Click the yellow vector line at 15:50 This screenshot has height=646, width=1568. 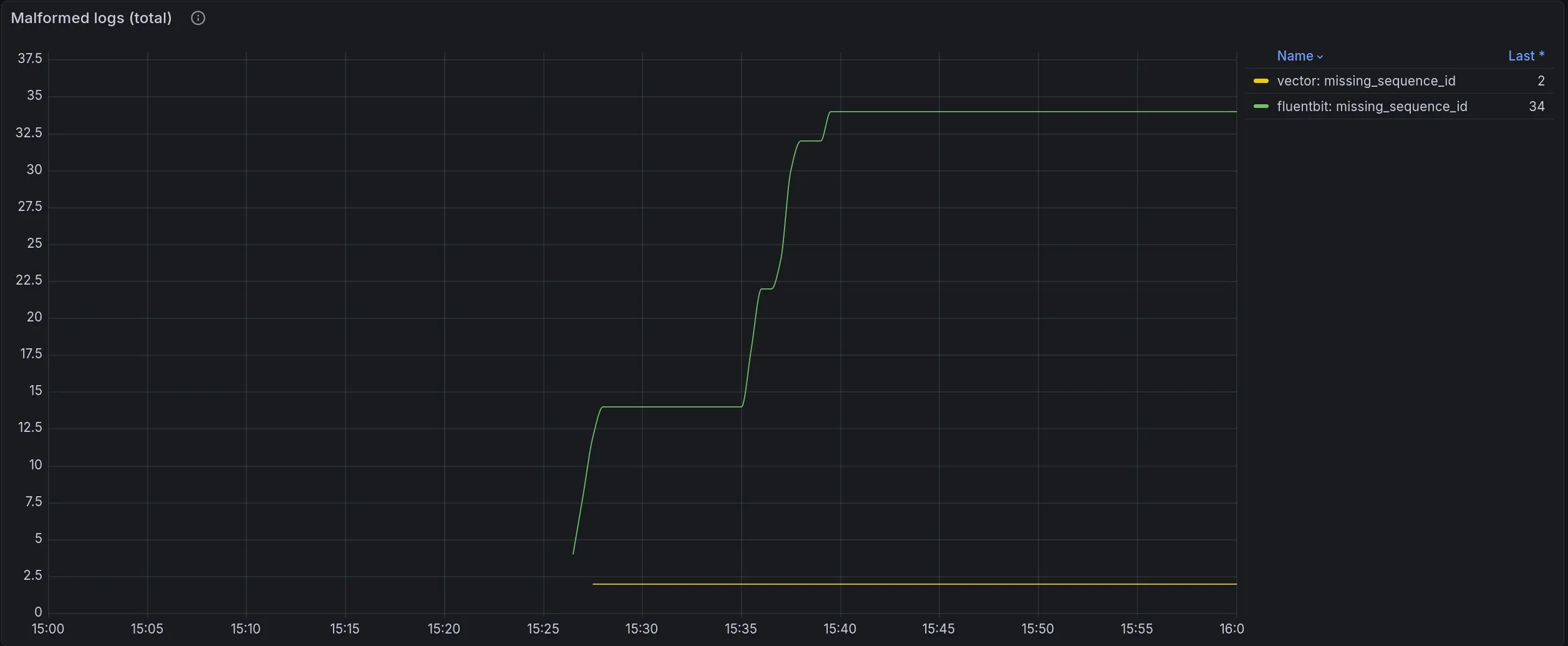pos(1038,584)
